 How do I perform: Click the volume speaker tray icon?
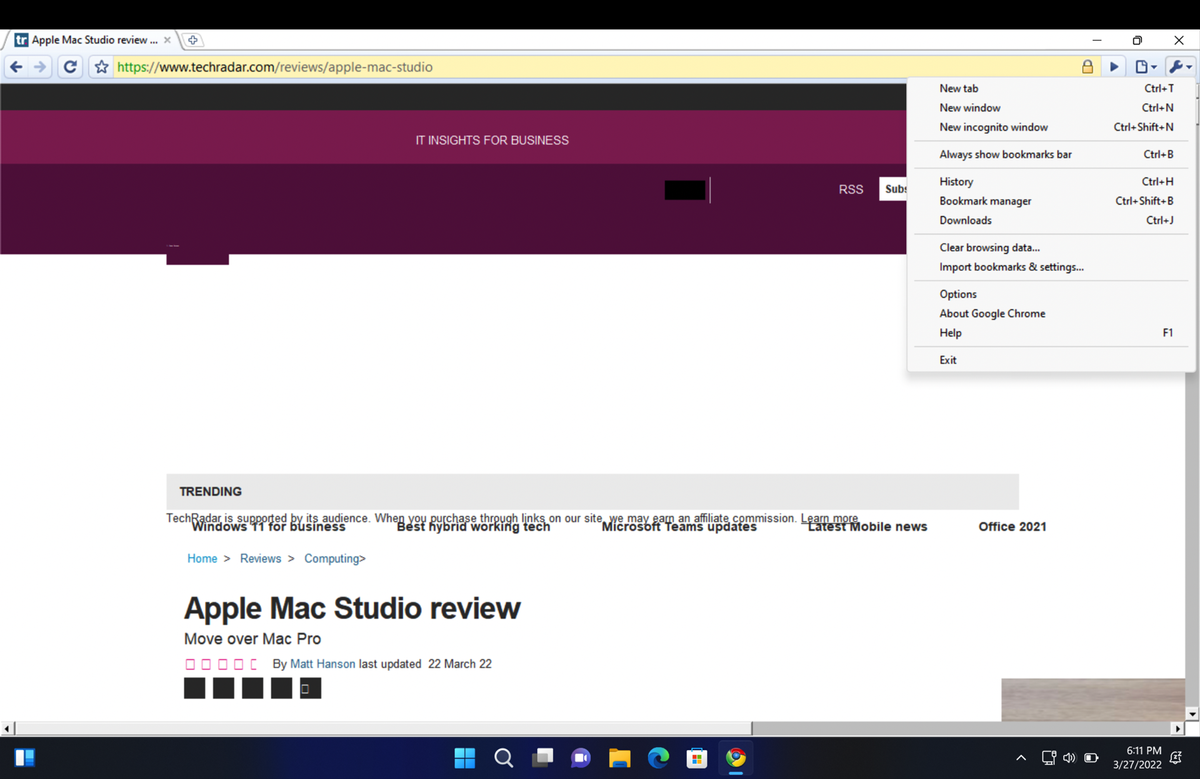(x=1070, y=757)
